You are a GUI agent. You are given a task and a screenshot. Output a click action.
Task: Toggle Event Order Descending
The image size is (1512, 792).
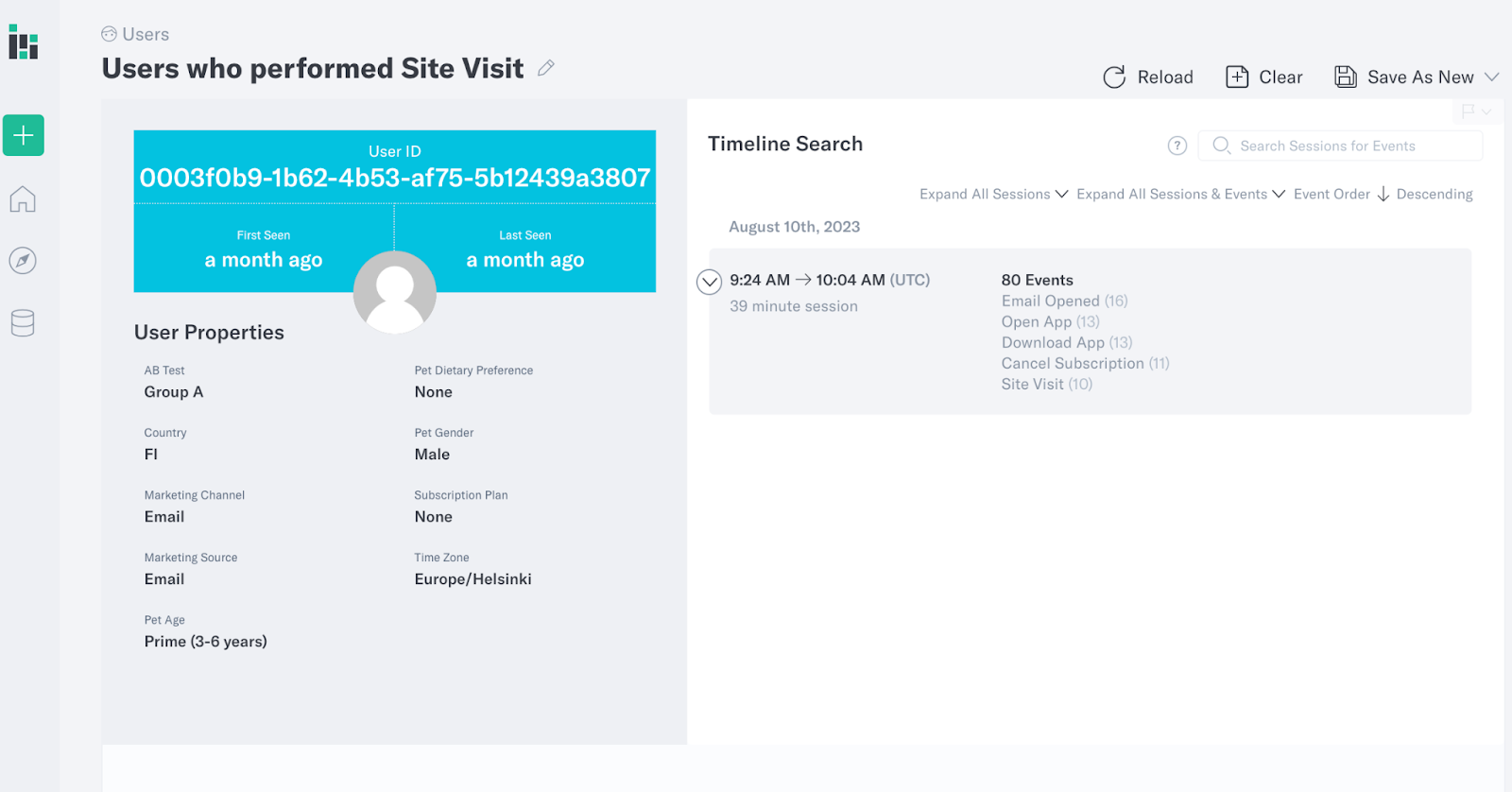click(x=1435, y=194)
